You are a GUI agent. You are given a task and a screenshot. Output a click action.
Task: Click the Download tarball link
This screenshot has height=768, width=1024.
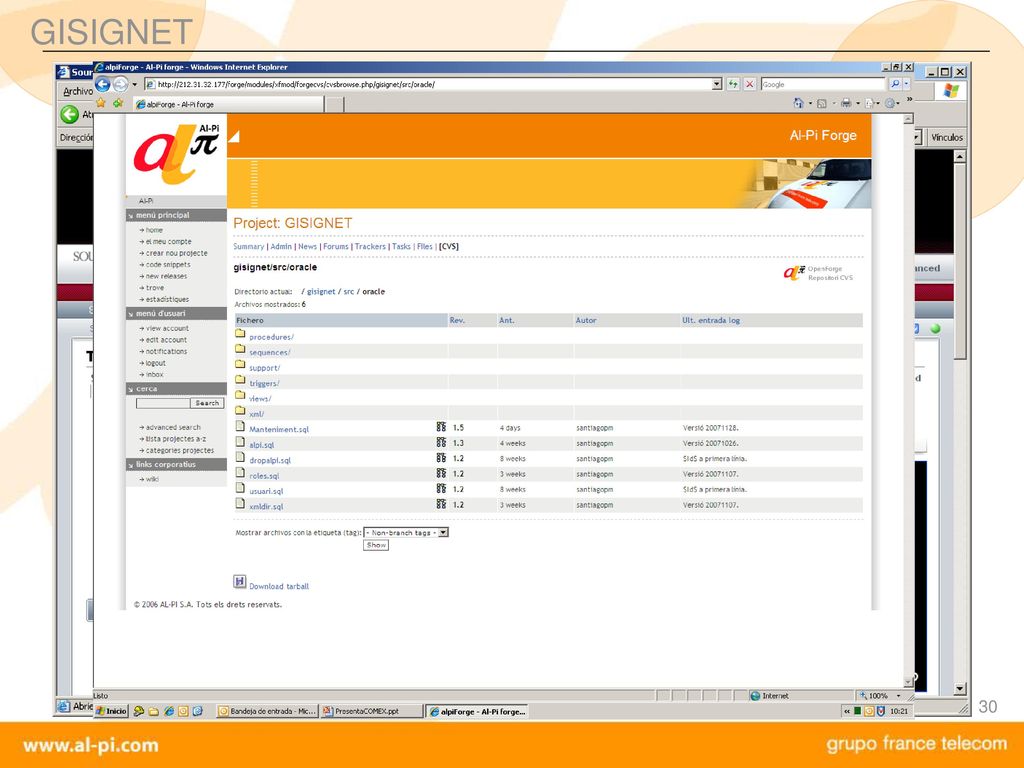(x=279, y=586)
